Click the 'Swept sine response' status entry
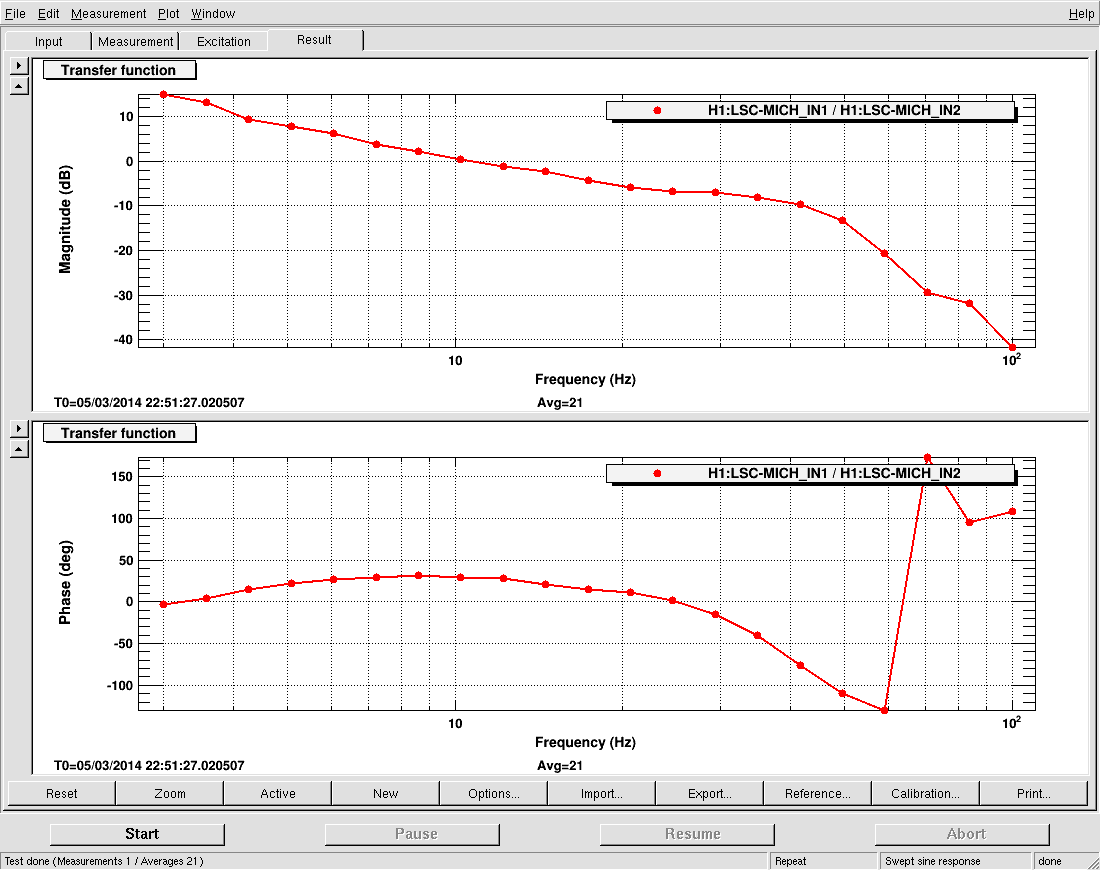The height and width of the screenshot is (870, 1100). (933, 861)
